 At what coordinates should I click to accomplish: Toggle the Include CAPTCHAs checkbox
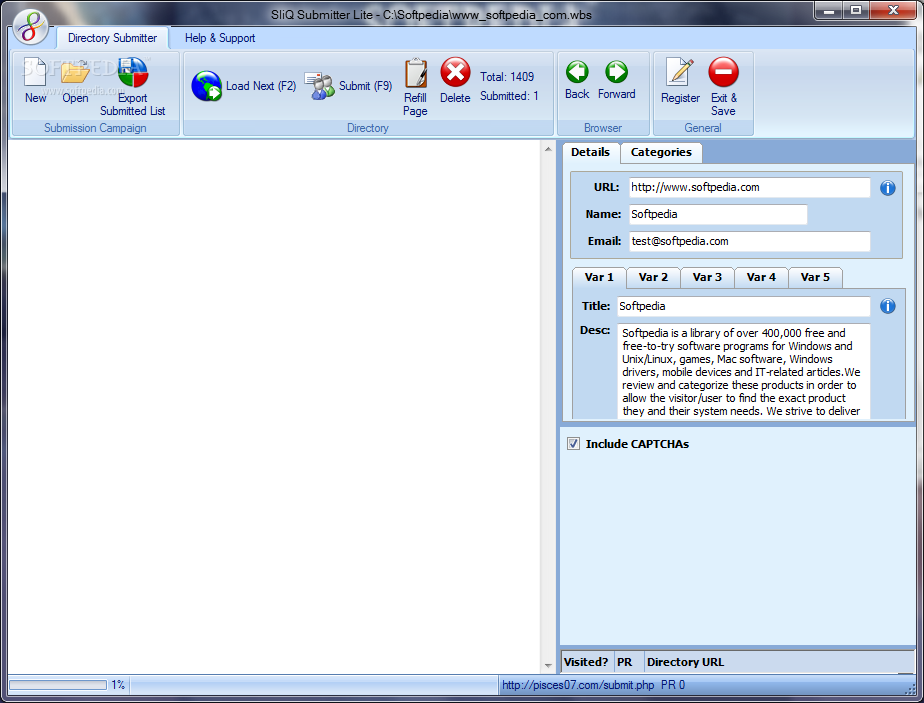point(573,444)
